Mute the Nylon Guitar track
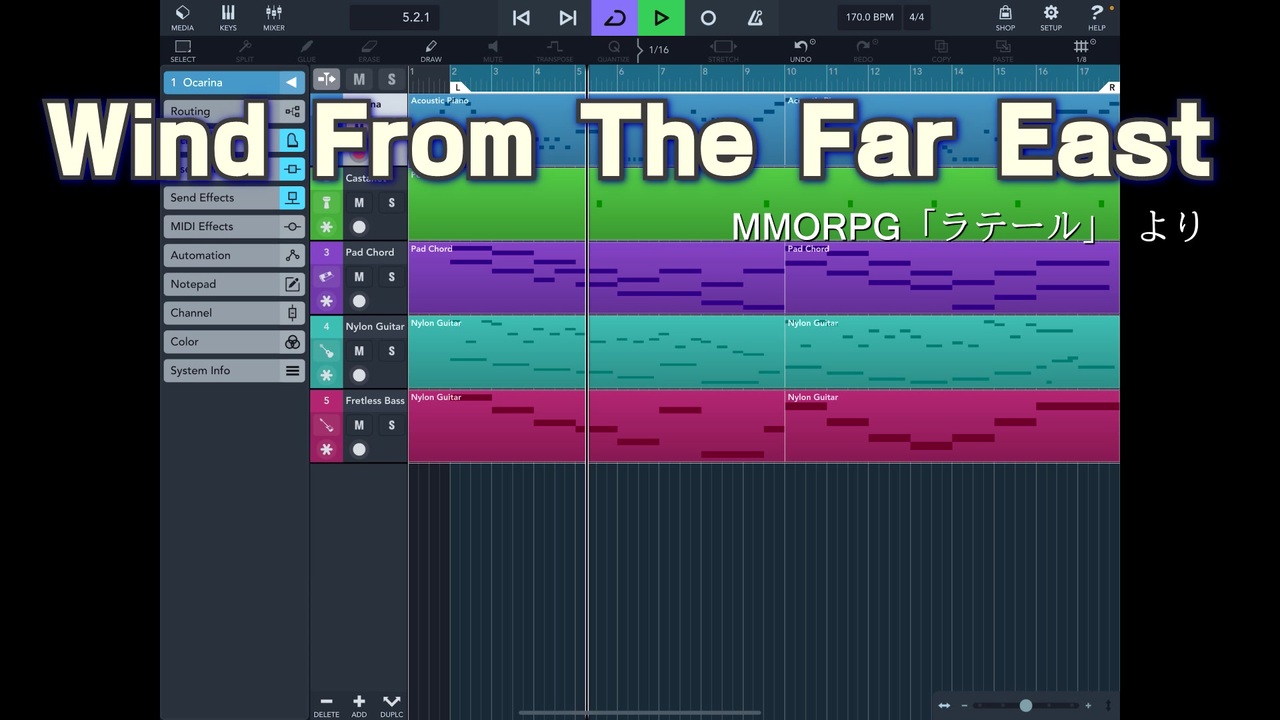The width and height of the screenshot is (1280, 720). click(359, 351)
